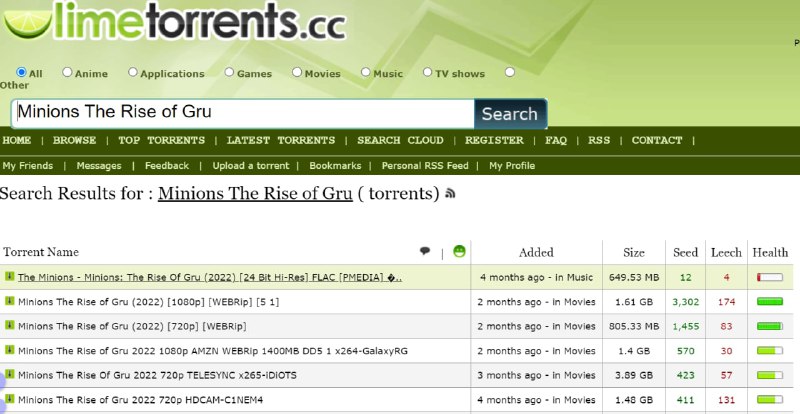Click the 131 leech count
This screenshot has height=414, width=800.
(x=726, y=400)
